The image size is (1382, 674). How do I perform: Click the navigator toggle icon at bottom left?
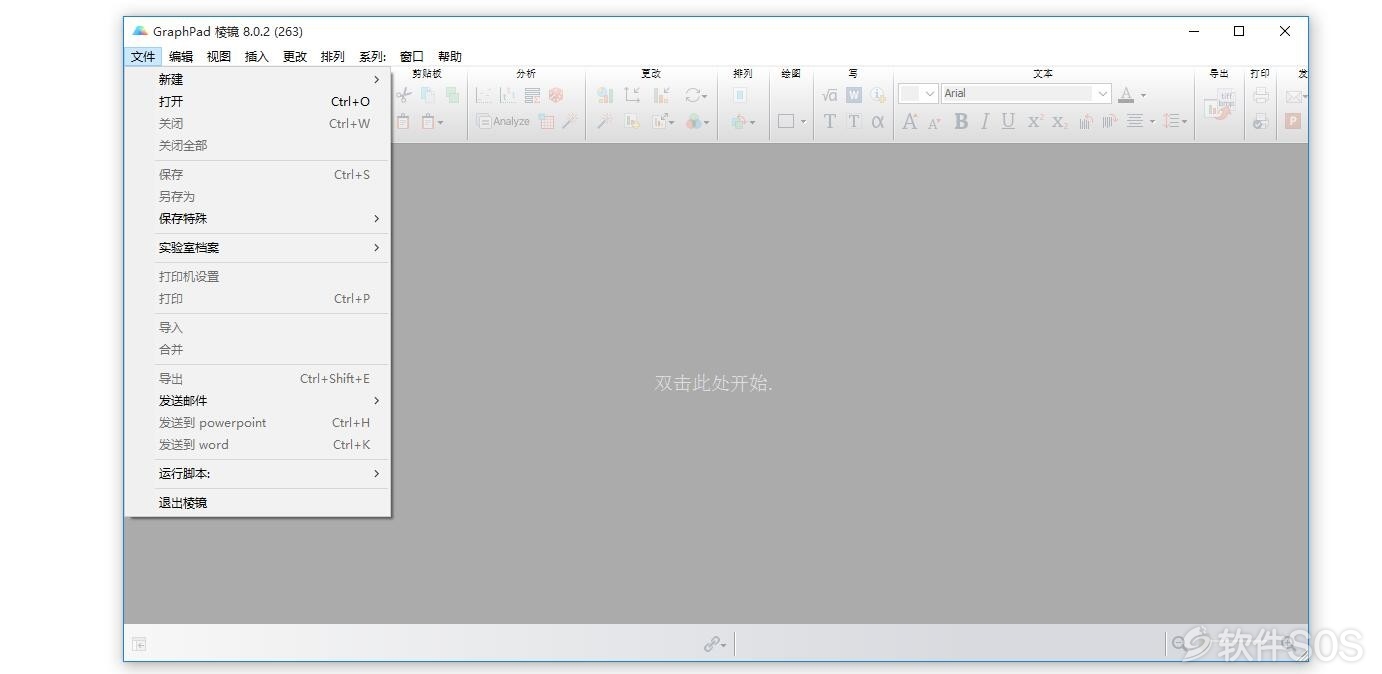tap(138, 645)
